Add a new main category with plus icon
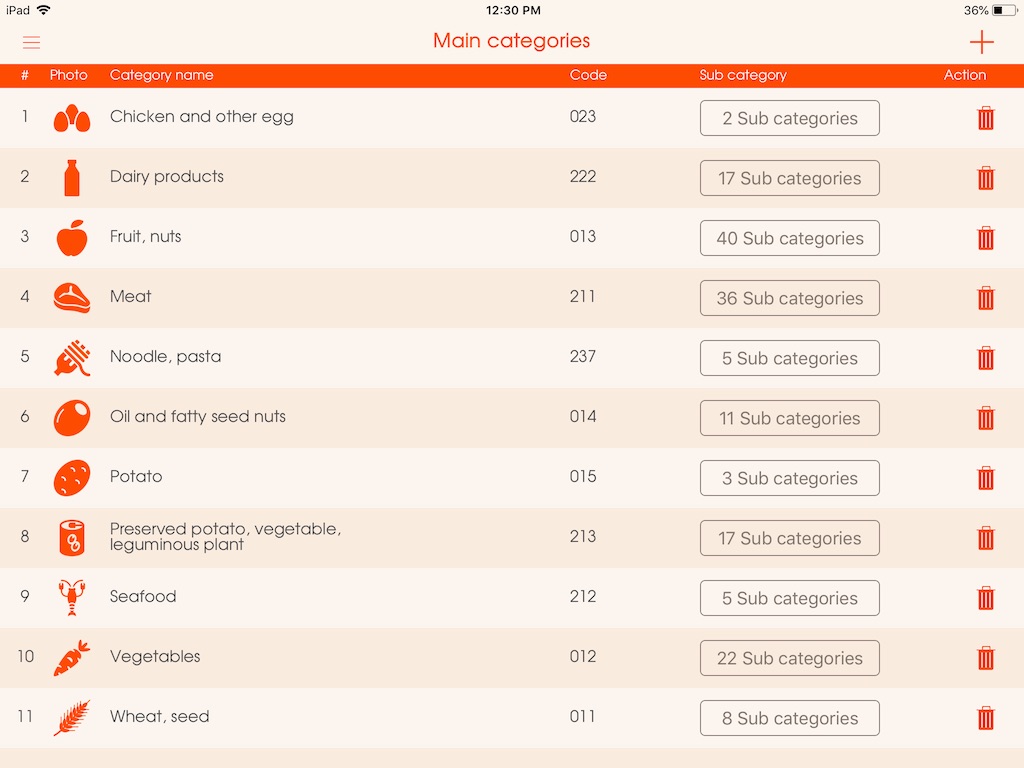 (x=981, y=42)
